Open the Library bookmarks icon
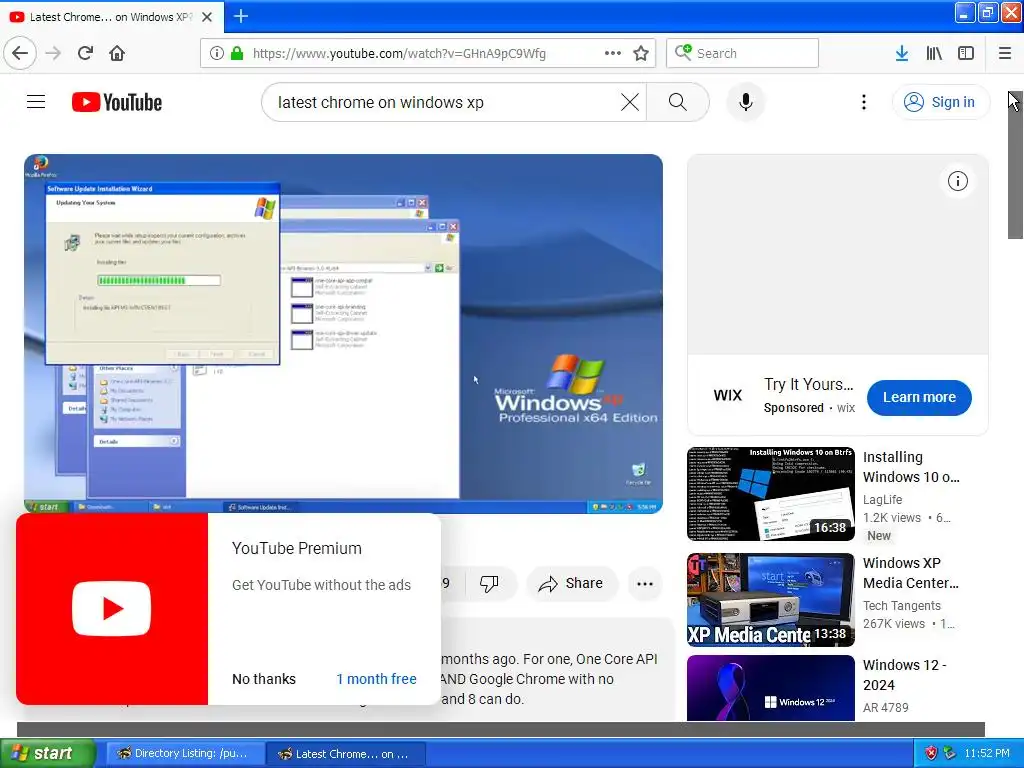Image resolution: width=1024 pixels, height=768 pixels. coord(934,53)
